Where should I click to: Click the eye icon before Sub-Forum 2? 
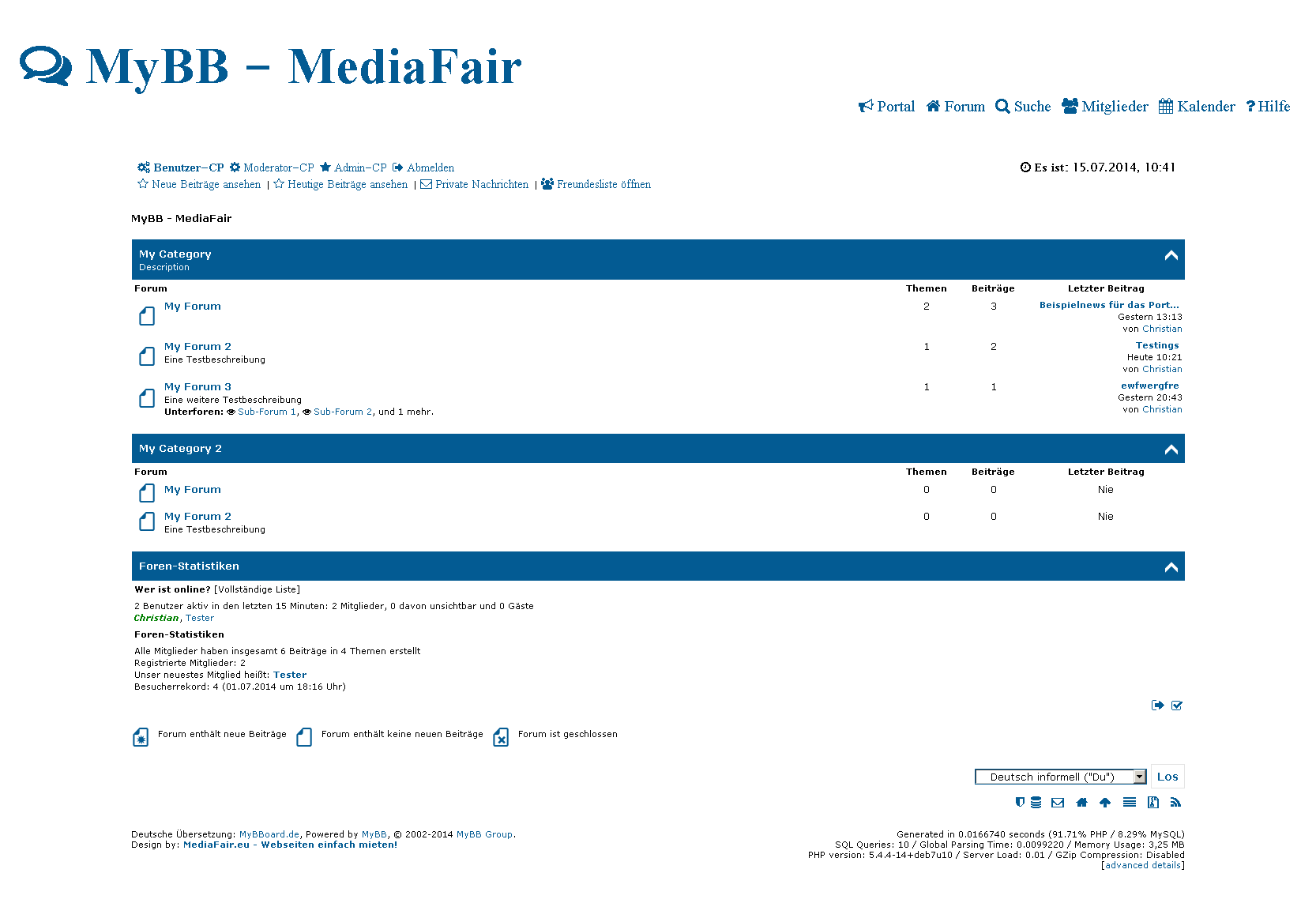click(307, 412)
